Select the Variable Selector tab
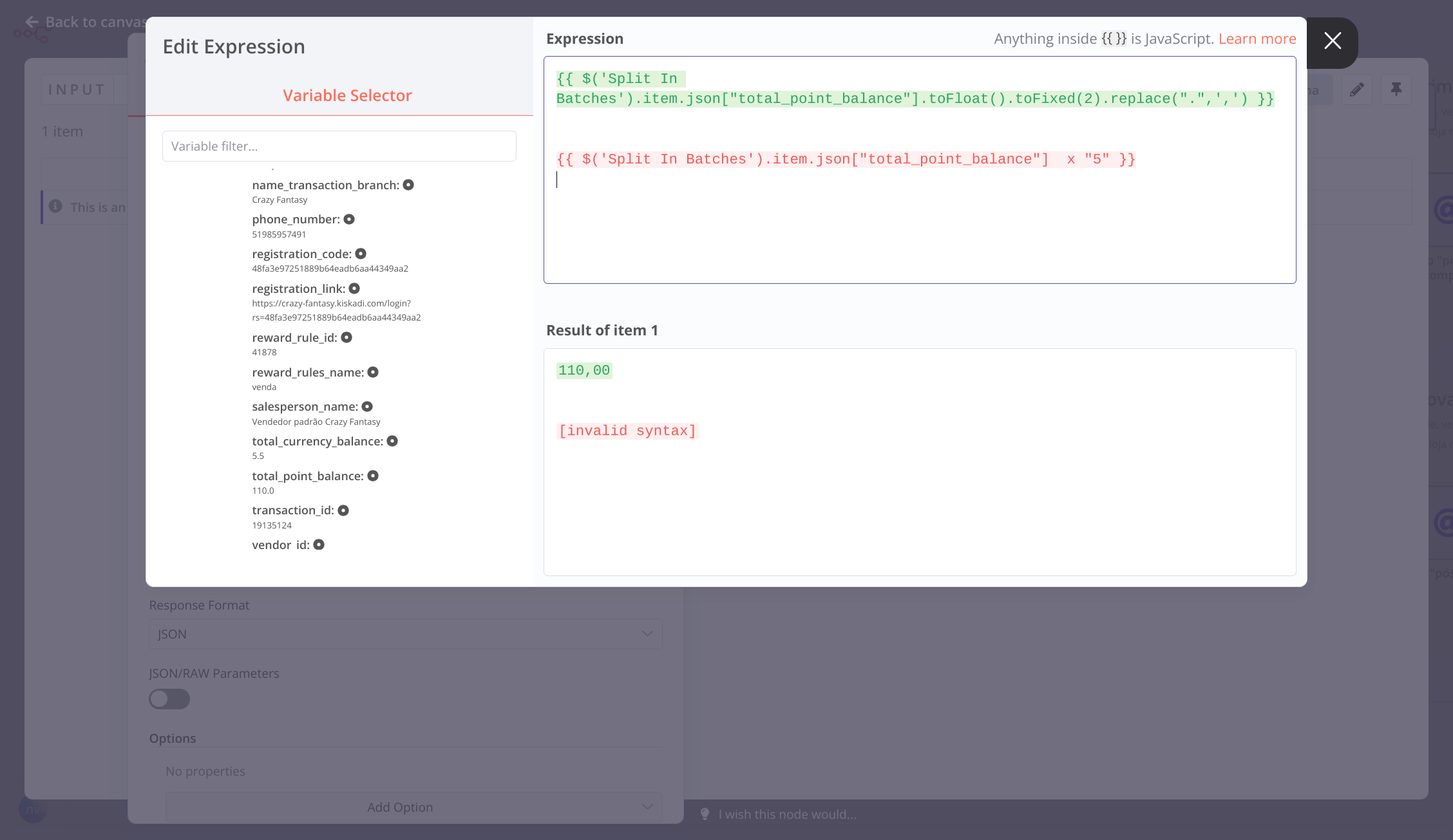 347,95
